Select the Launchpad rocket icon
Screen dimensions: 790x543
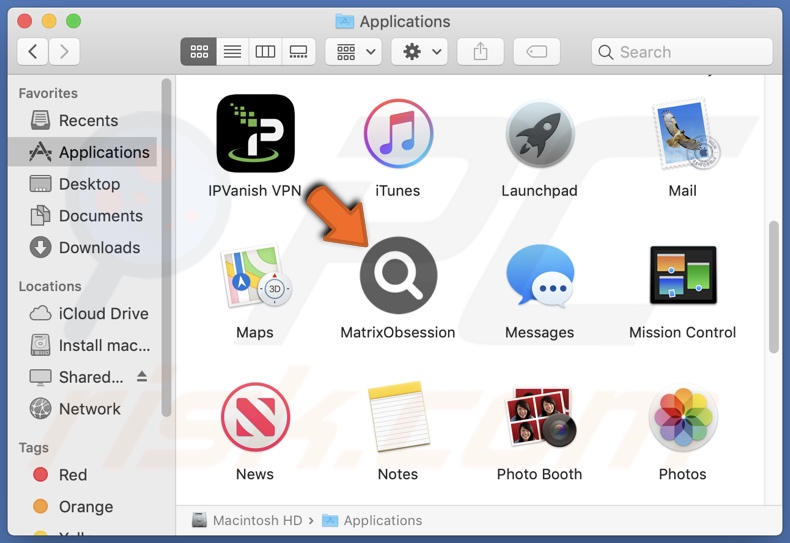(540, 133)
